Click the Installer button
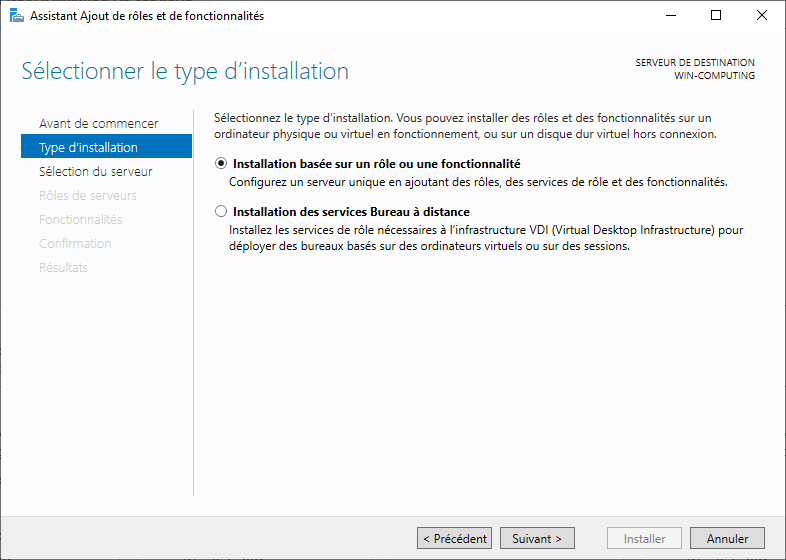Image resolution: width=786 pixels, height=560 pixels. (644, 539)
